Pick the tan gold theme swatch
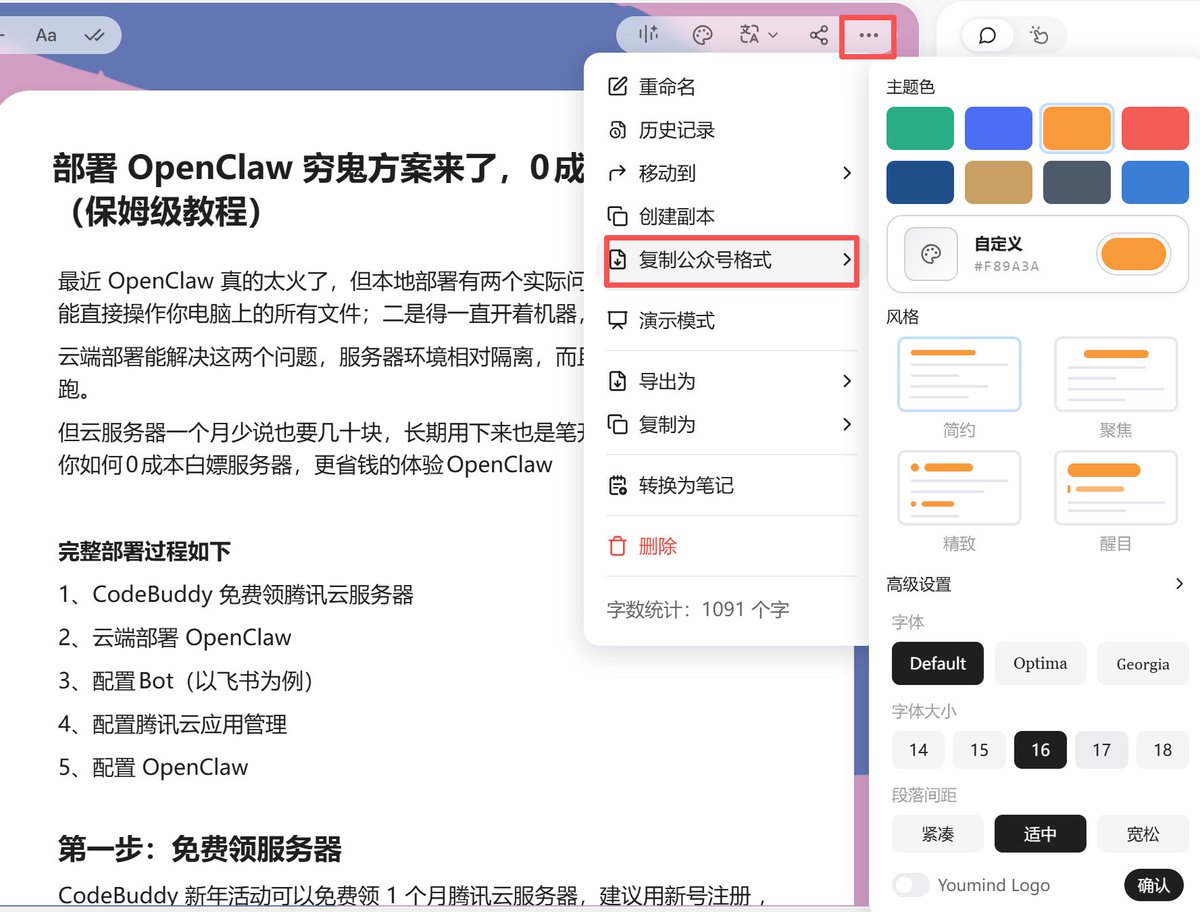The height and width of the screenshot is (912, 1200). coord(998,182)
